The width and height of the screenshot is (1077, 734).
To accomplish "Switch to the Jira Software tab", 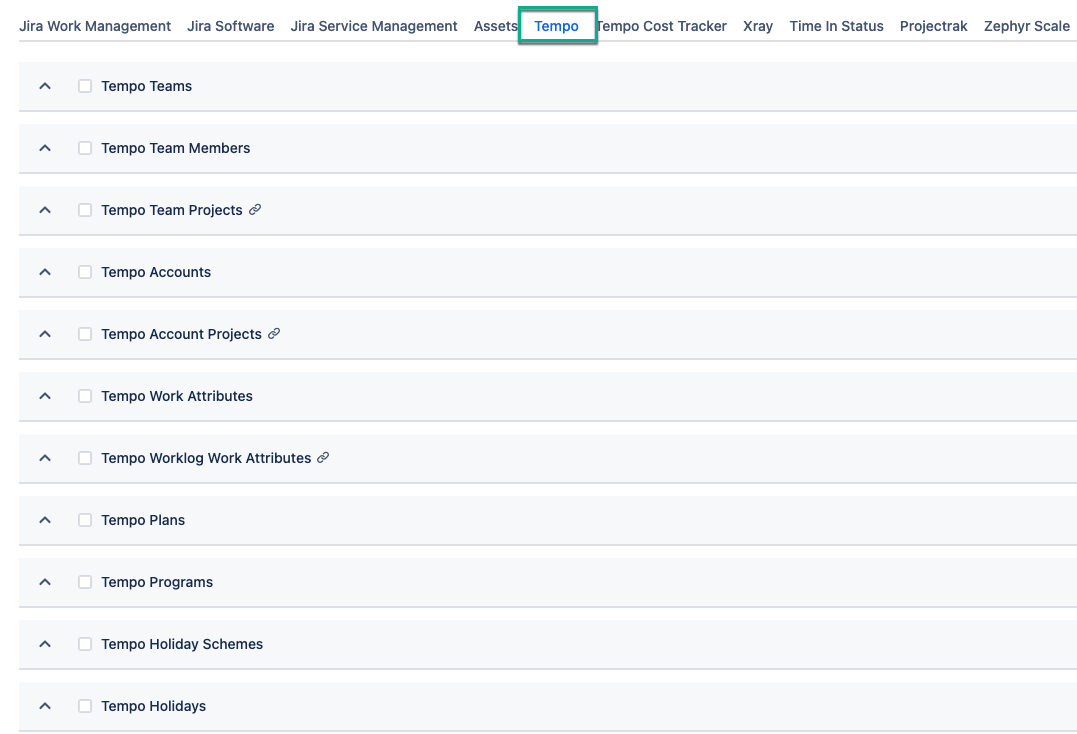I will point(230,26).
